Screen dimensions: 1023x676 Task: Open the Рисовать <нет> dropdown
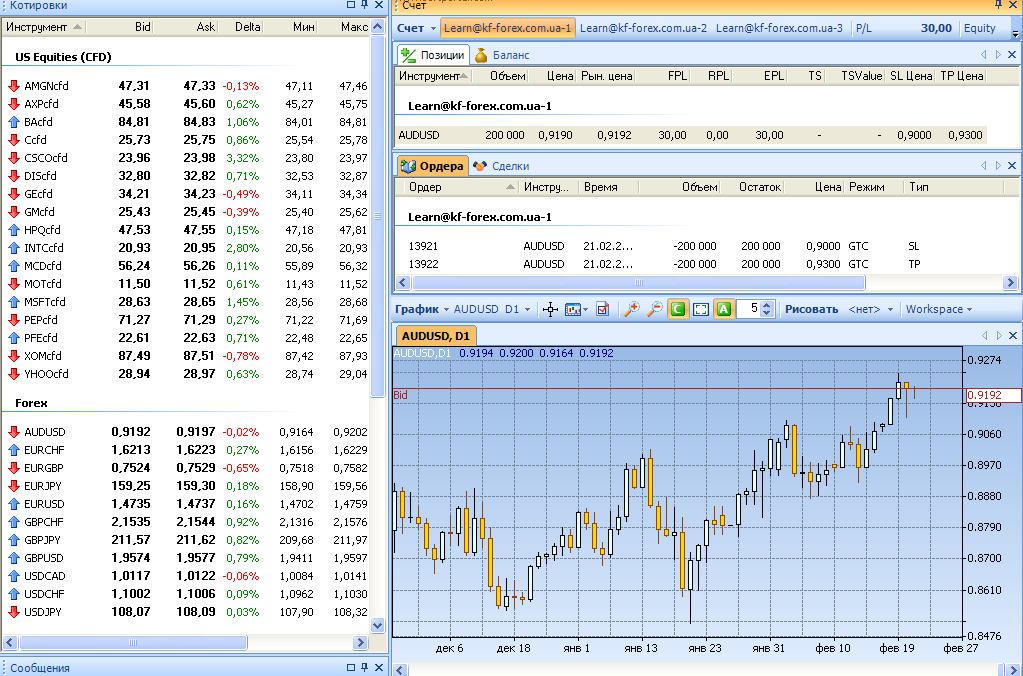click(x=871, y=309)
